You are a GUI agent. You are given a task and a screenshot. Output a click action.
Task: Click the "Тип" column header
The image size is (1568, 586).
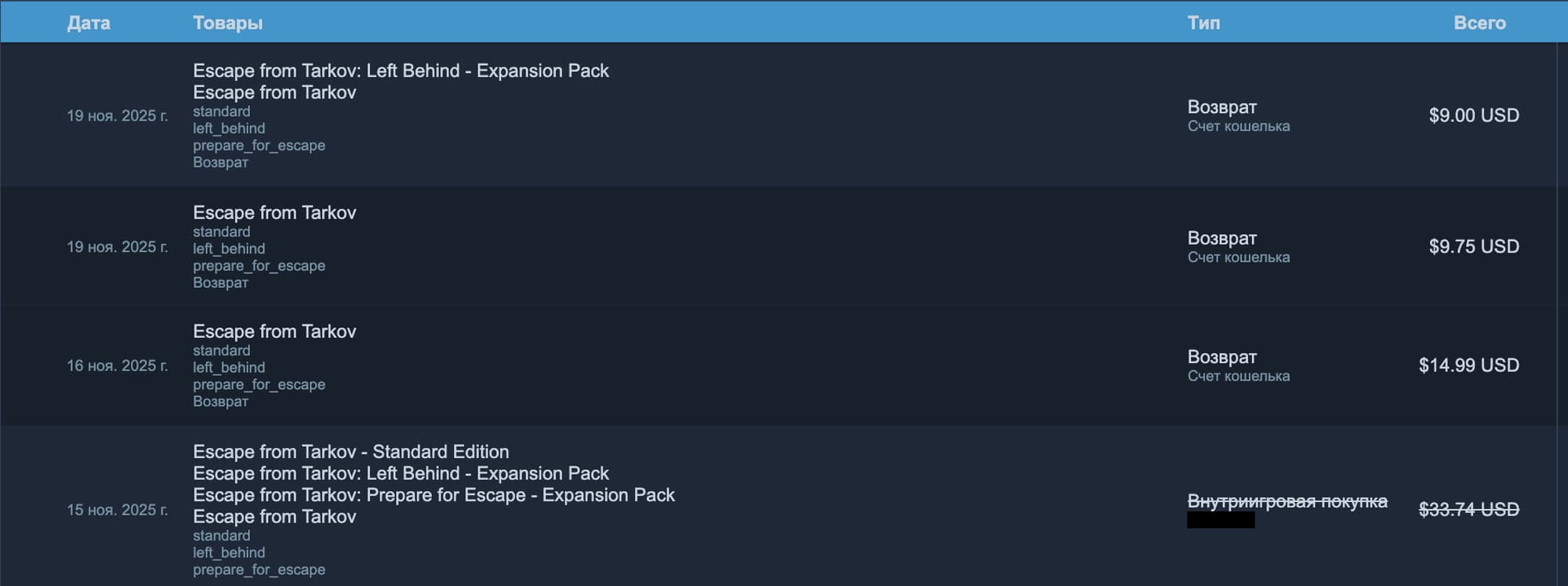(1203, 23)
